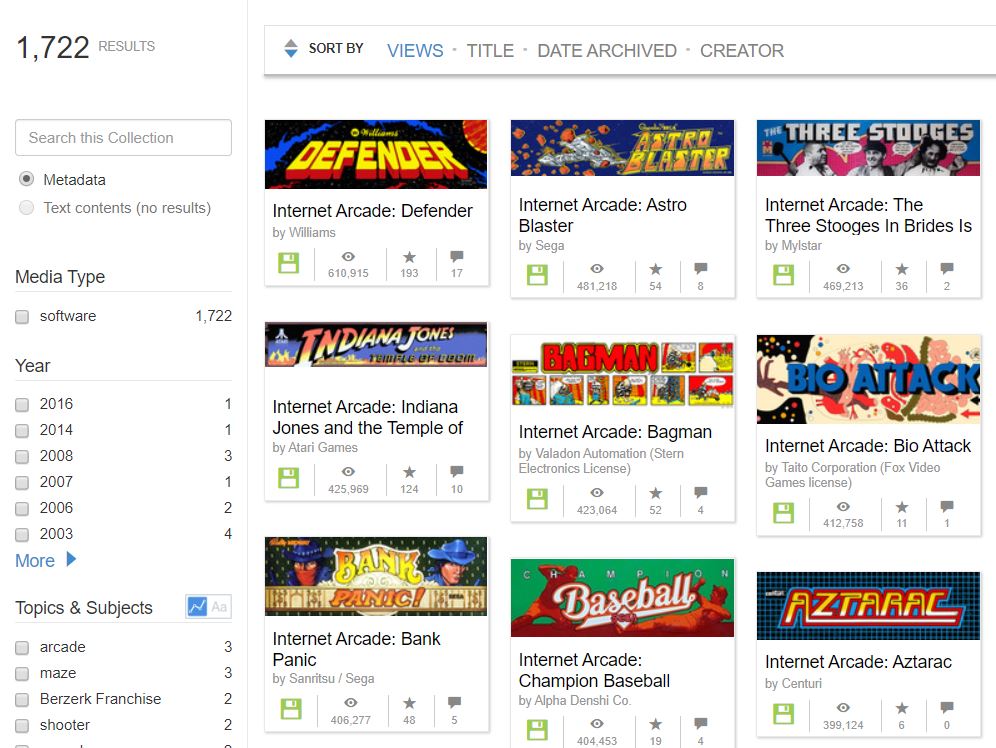Click the comment bubble on Three Stooges card
Viewport: 996px width, 748px height.
[947, 269]
